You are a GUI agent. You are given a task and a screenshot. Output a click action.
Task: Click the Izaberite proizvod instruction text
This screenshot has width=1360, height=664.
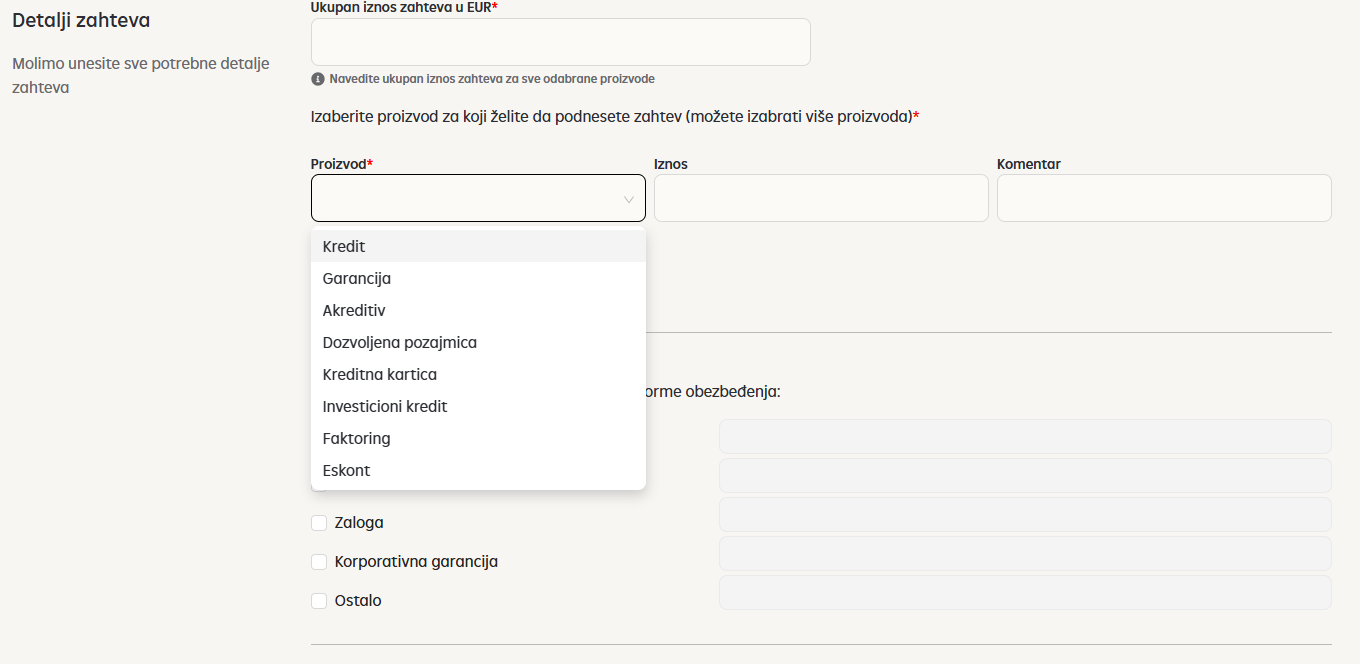[x=615, y=117]
